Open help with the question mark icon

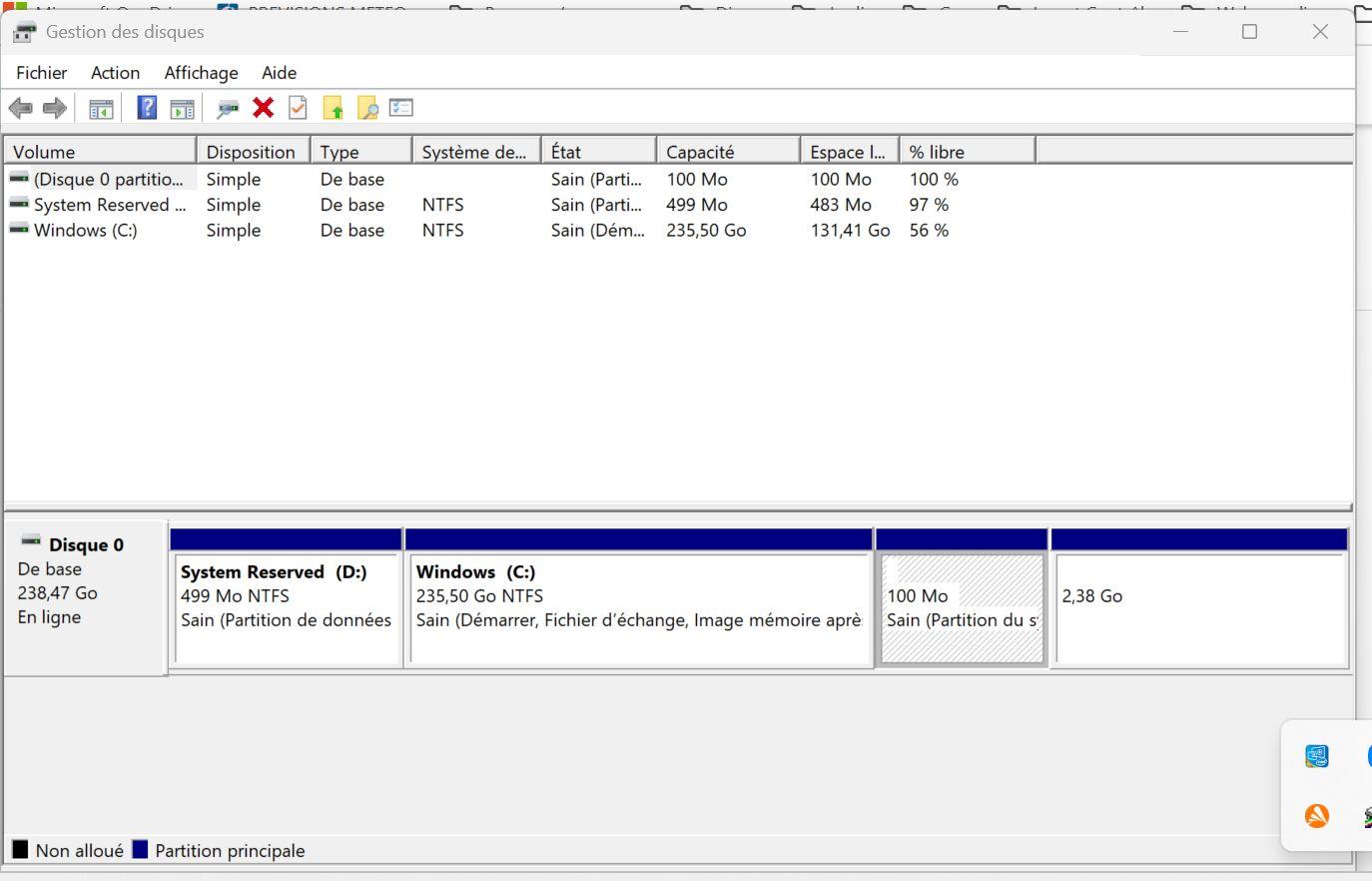147,108
